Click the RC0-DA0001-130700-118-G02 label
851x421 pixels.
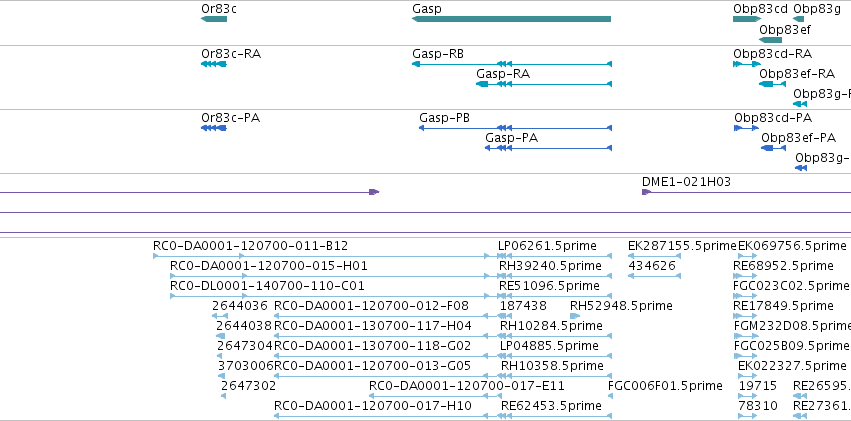(372, 346)
